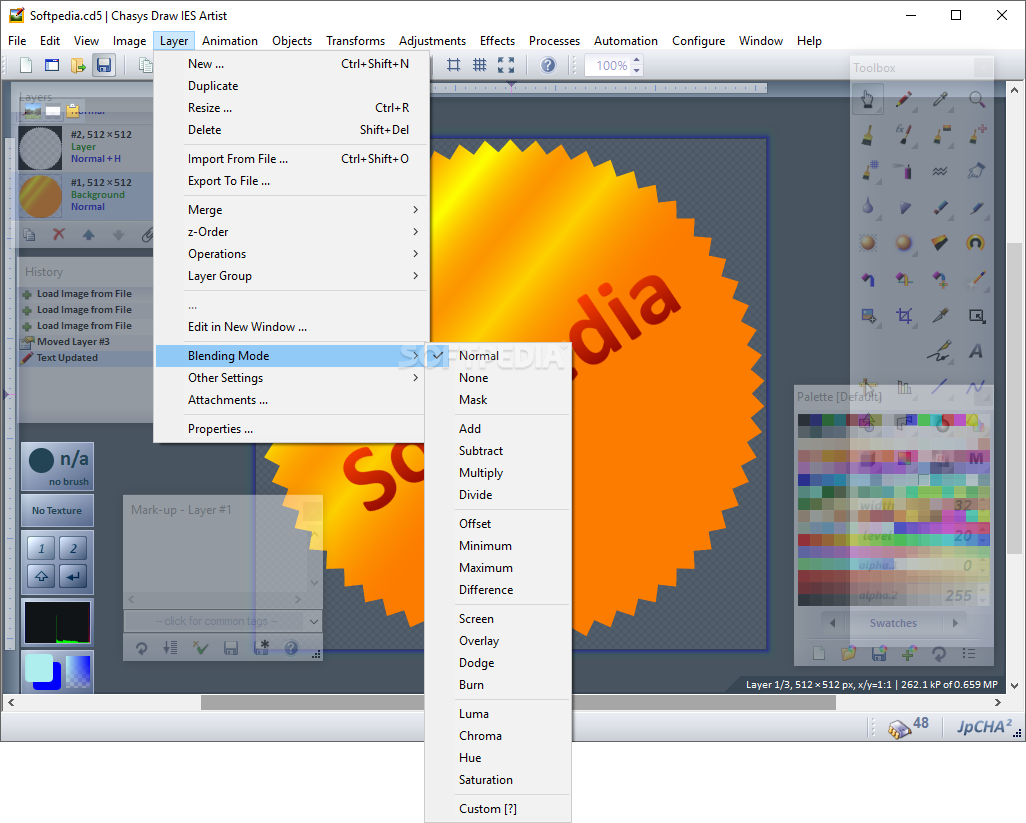Image resolution: width=1026 pixels, height=823 pixels.
Task: Select the wavy lines smudge tool
Action: coord(940,171)
